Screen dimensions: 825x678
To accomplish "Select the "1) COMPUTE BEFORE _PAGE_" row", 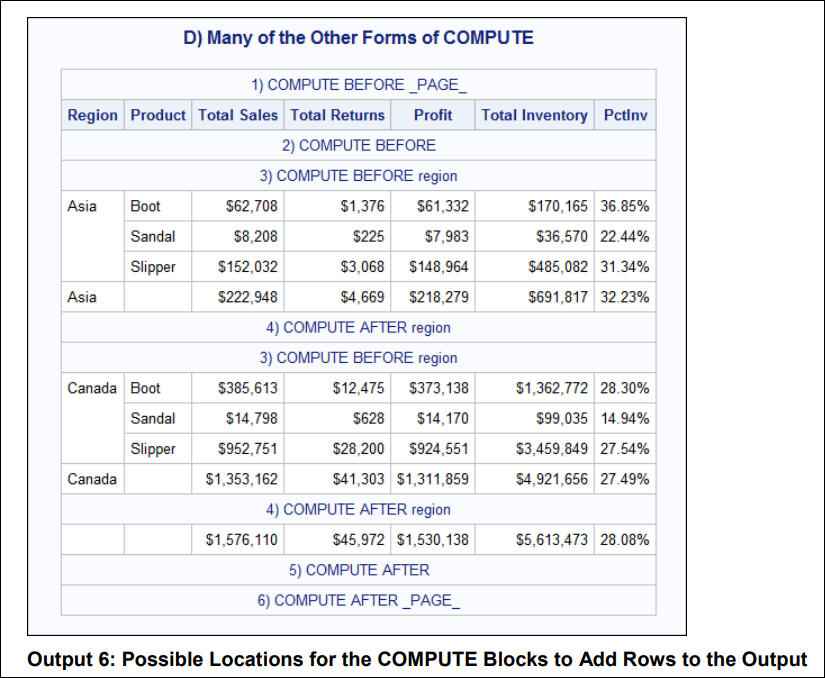I will [x=358, y=85].
